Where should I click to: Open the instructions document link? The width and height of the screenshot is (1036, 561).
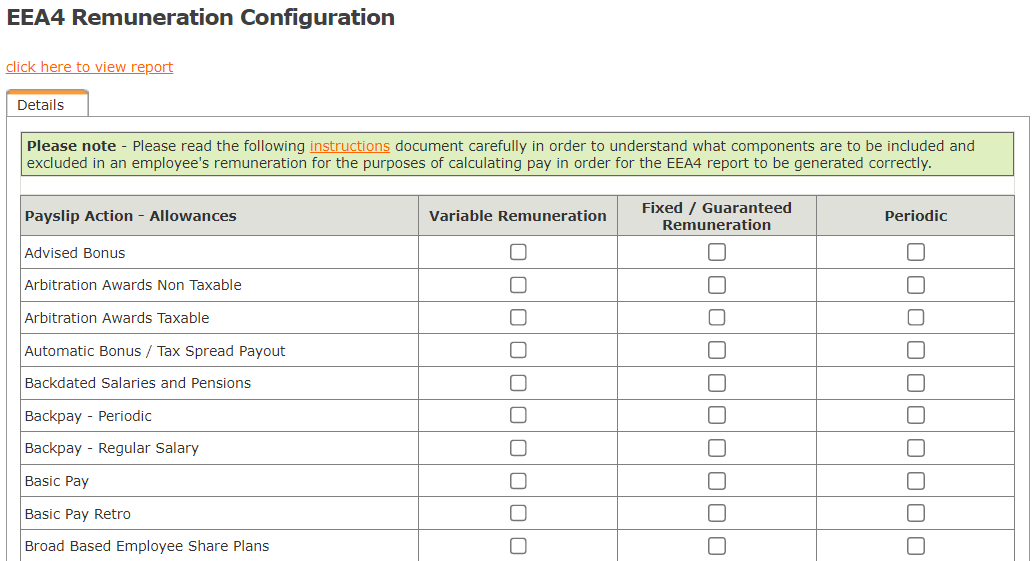[349, 146]
